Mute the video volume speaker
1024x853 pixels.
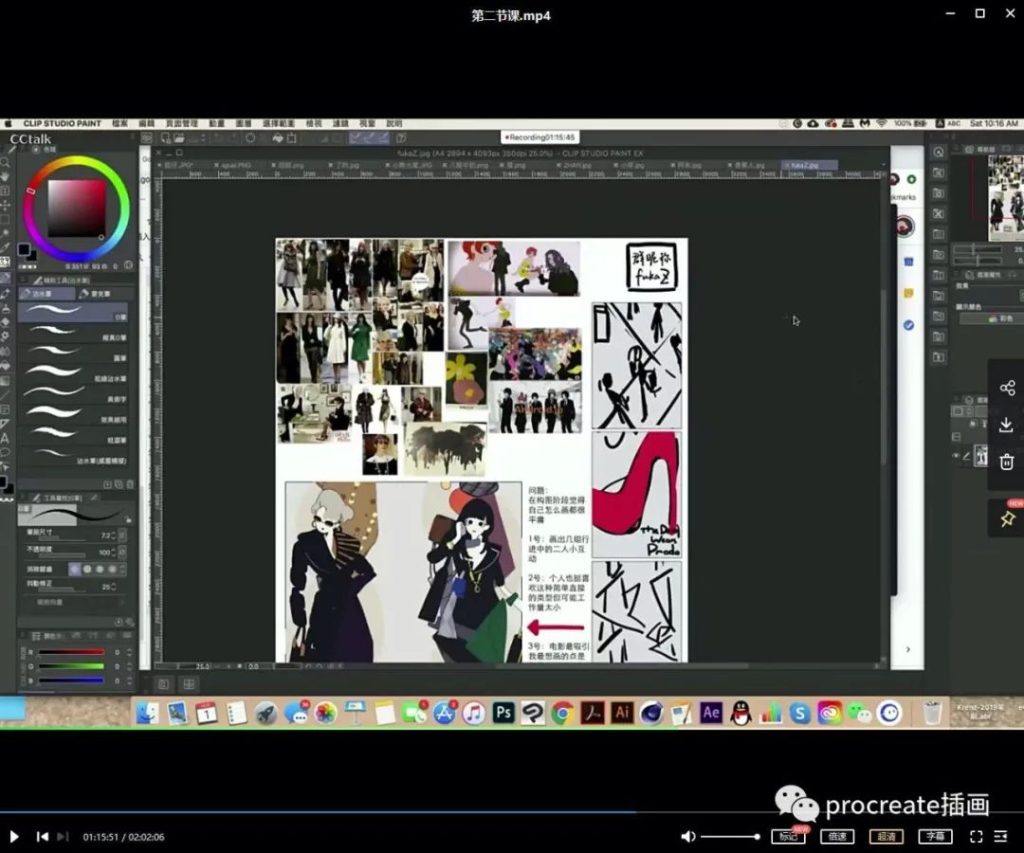point(687,836)
